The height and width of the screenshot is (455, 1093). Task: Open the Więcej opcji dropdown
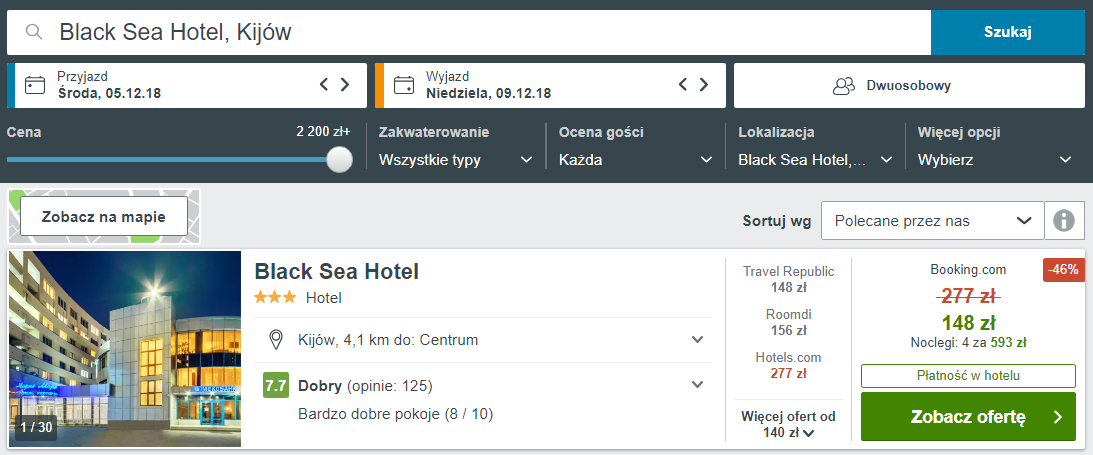coord(995,160)
